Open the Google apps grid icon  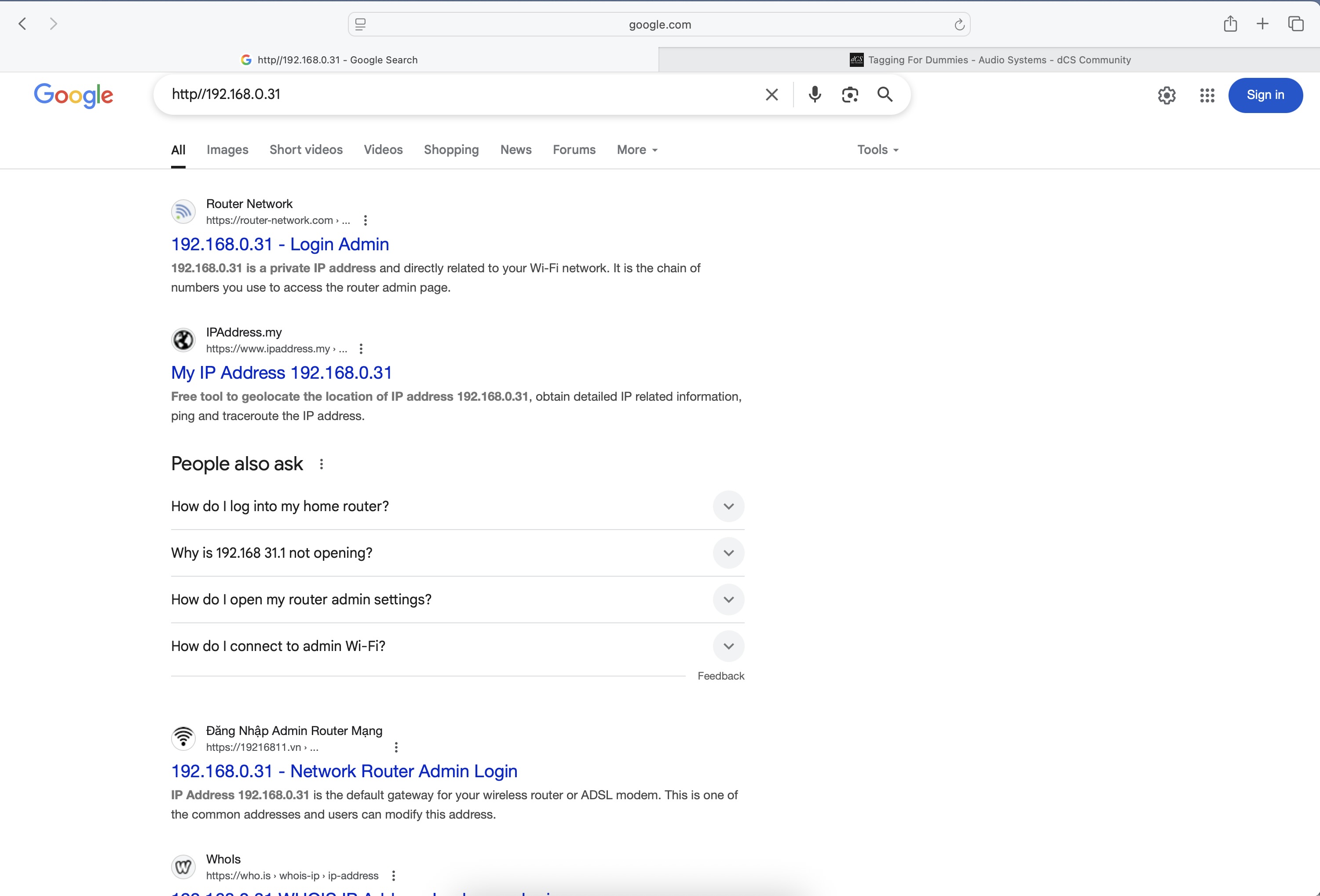pos(1207,95)
